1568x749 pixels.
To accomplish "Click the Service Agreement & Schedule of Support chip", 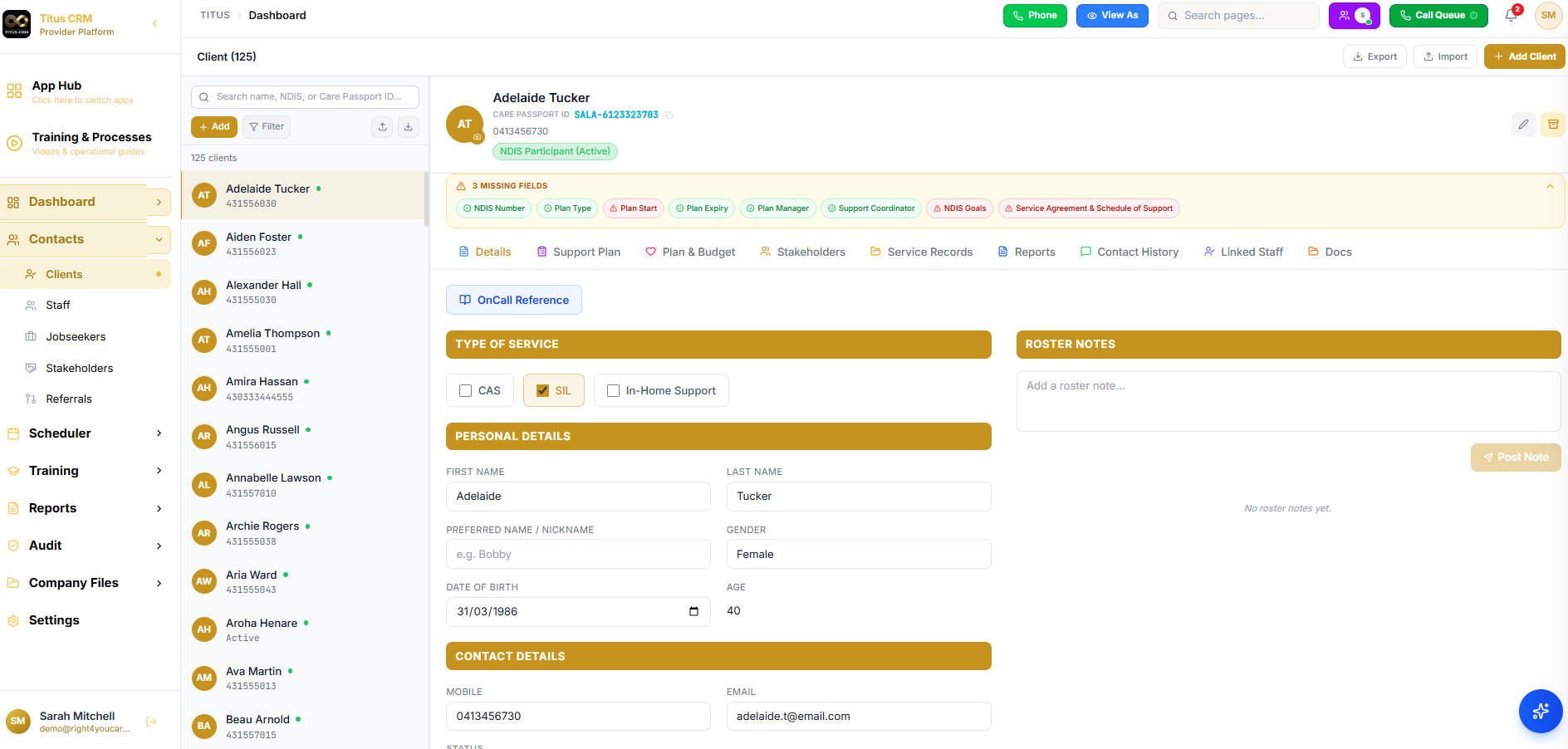I will (1089, 208).
